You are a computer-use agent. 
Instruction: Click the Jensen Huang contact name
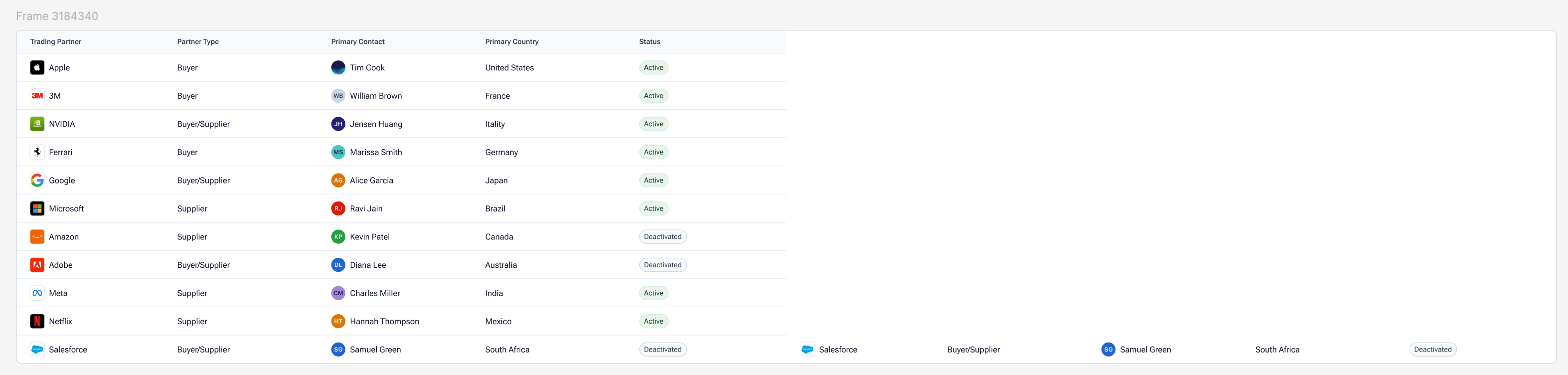click(x=376, y=124)
